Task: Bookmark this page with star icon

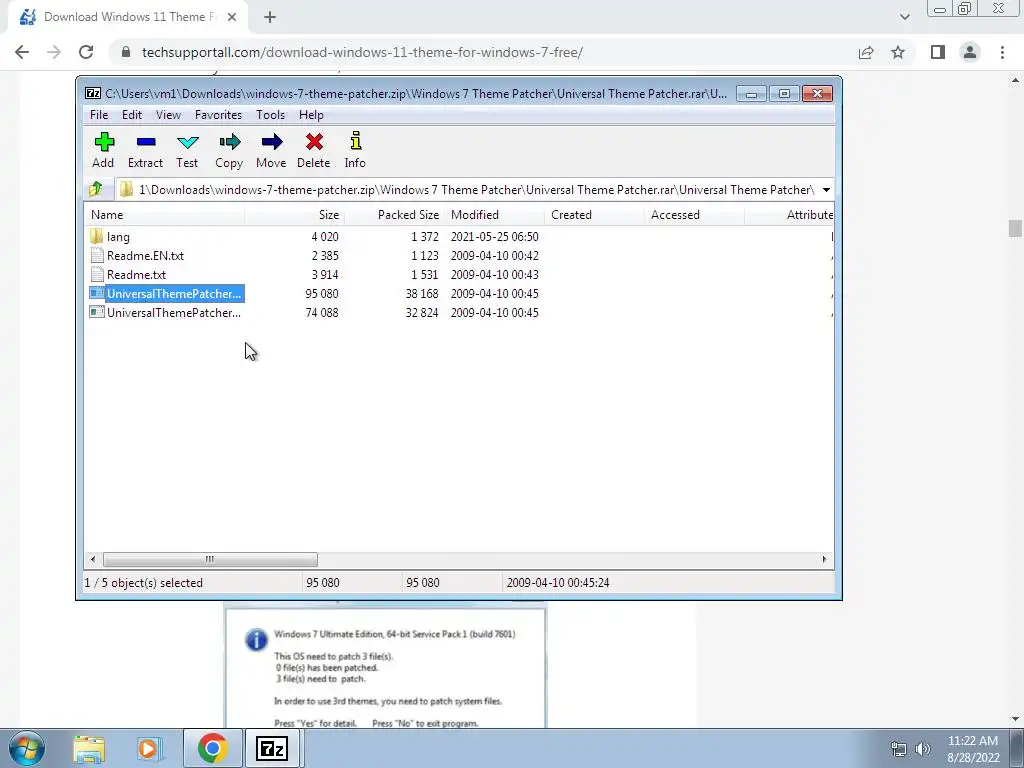Action: (898, 52)
